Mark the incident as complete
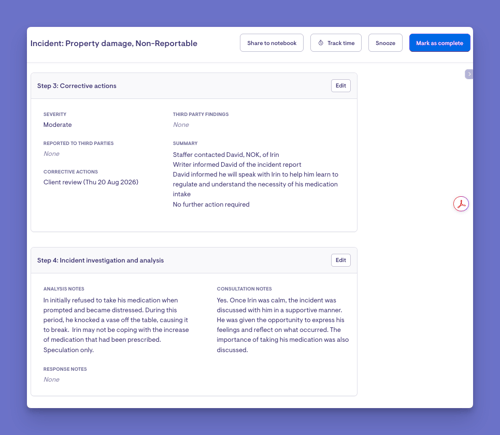The width and height of the screenshot is (500, 435). pos(439,43)
